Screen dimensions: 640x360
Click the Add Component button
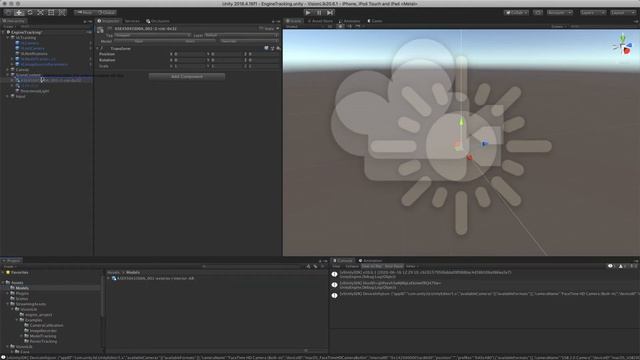pyautogui.click(x=187, y=76)
